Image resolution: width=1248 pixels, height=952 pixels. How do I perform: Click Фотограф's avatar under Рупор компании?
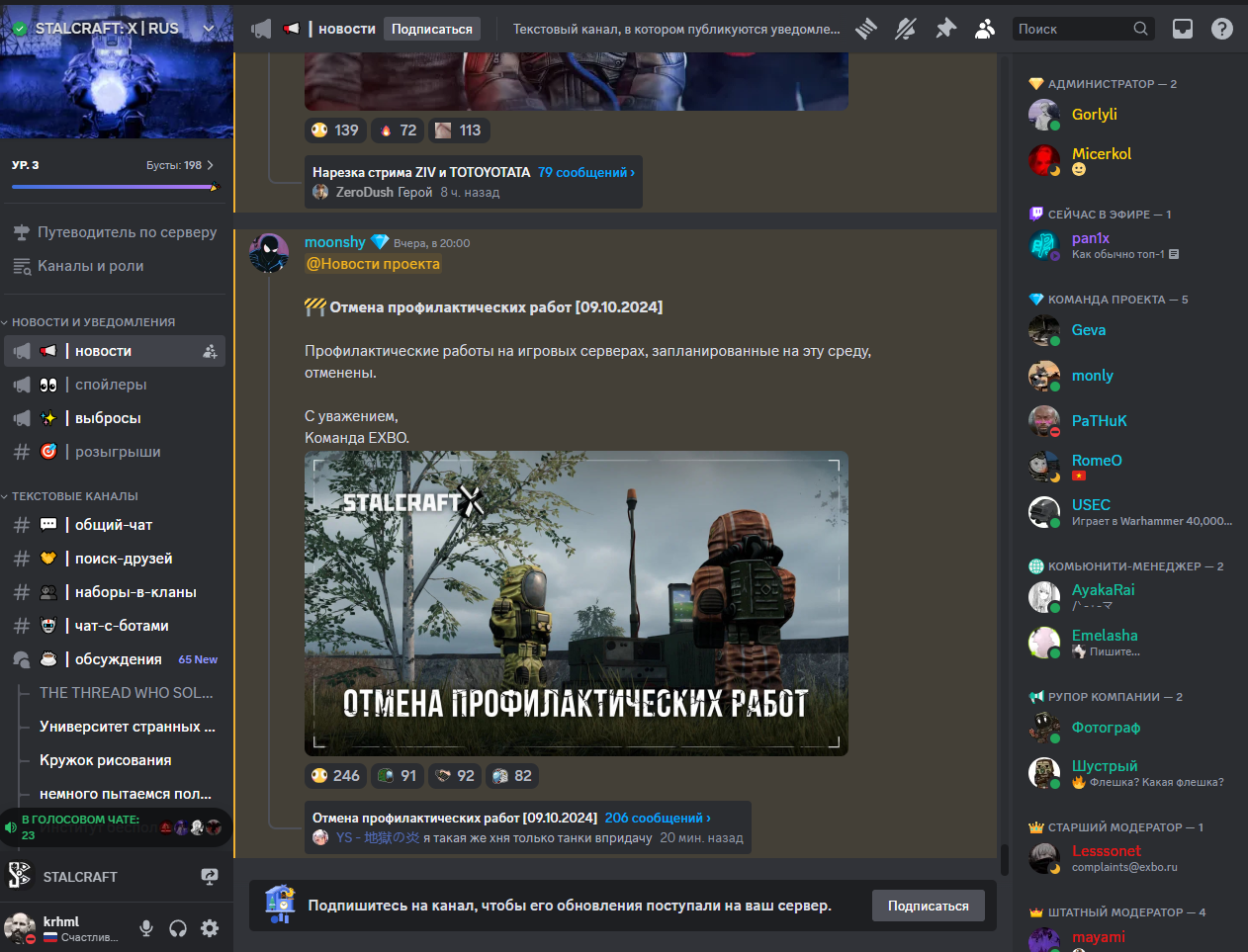(1044, 728)
